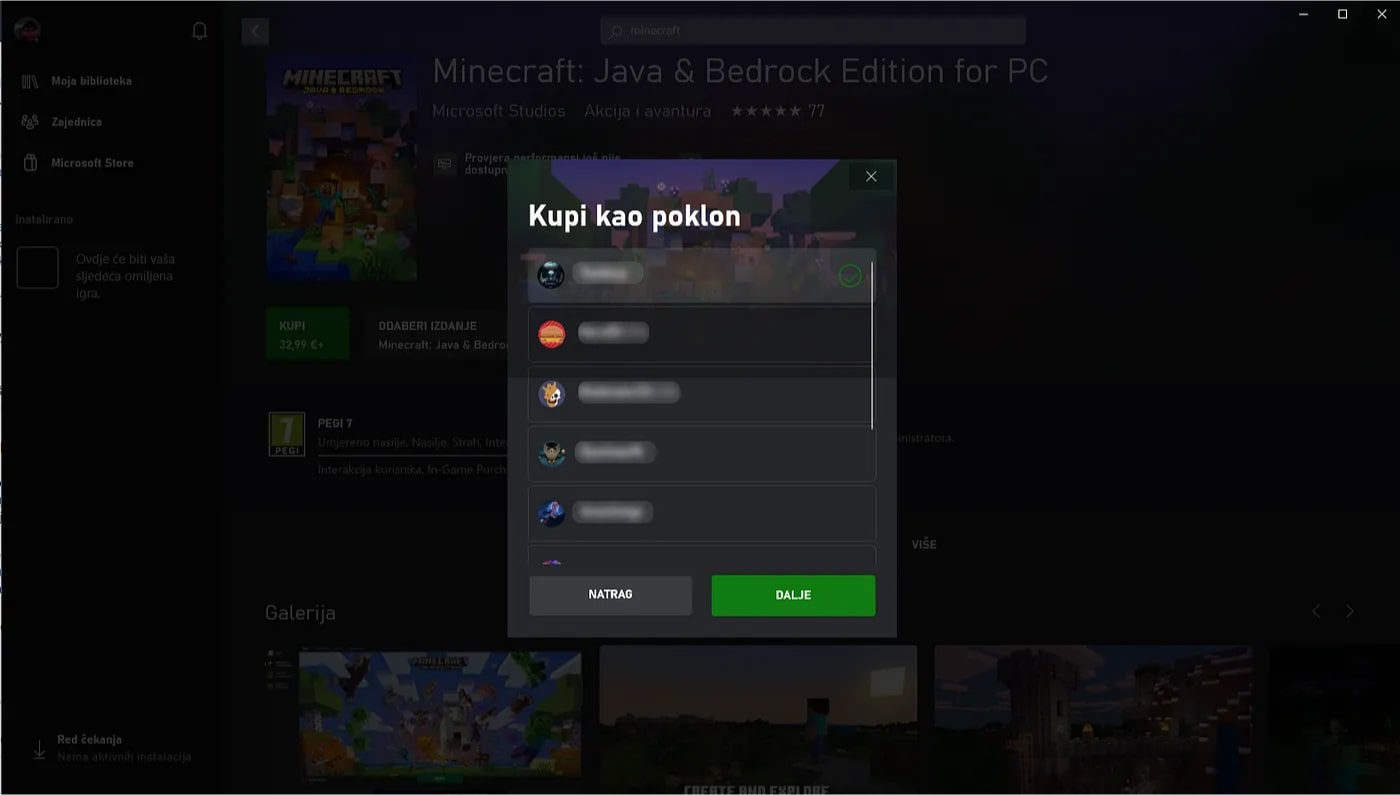Choose the fourth friend in the list
The image size is (1400, 795).
(701, 454)
